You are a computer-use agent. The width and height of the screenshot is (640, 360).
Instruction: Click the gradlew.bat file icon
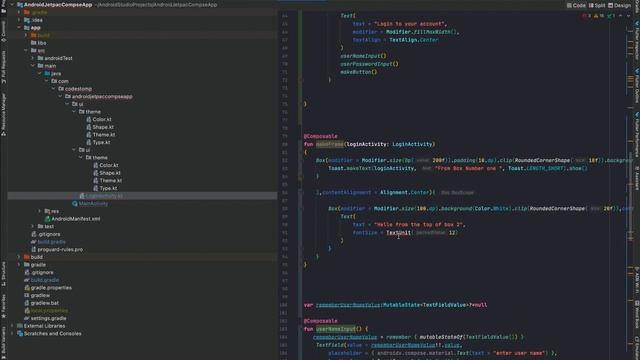click(x=27, y=303)
